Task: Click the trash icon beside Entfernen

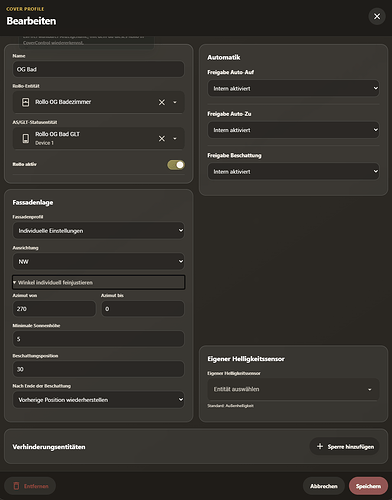Action: coord(16,486)
